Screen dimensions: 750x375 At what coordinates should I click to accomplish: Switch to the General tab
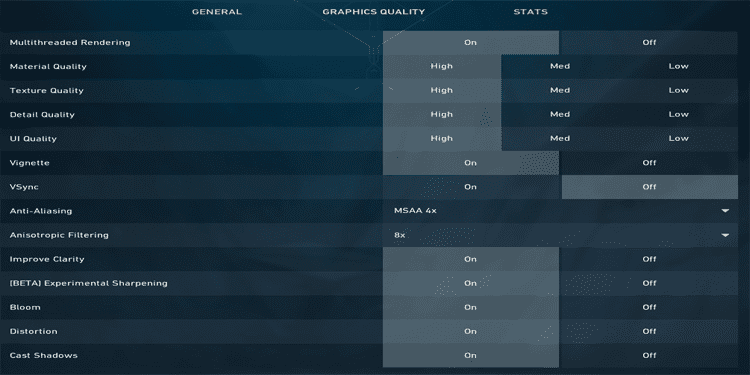tap(217, 12)
